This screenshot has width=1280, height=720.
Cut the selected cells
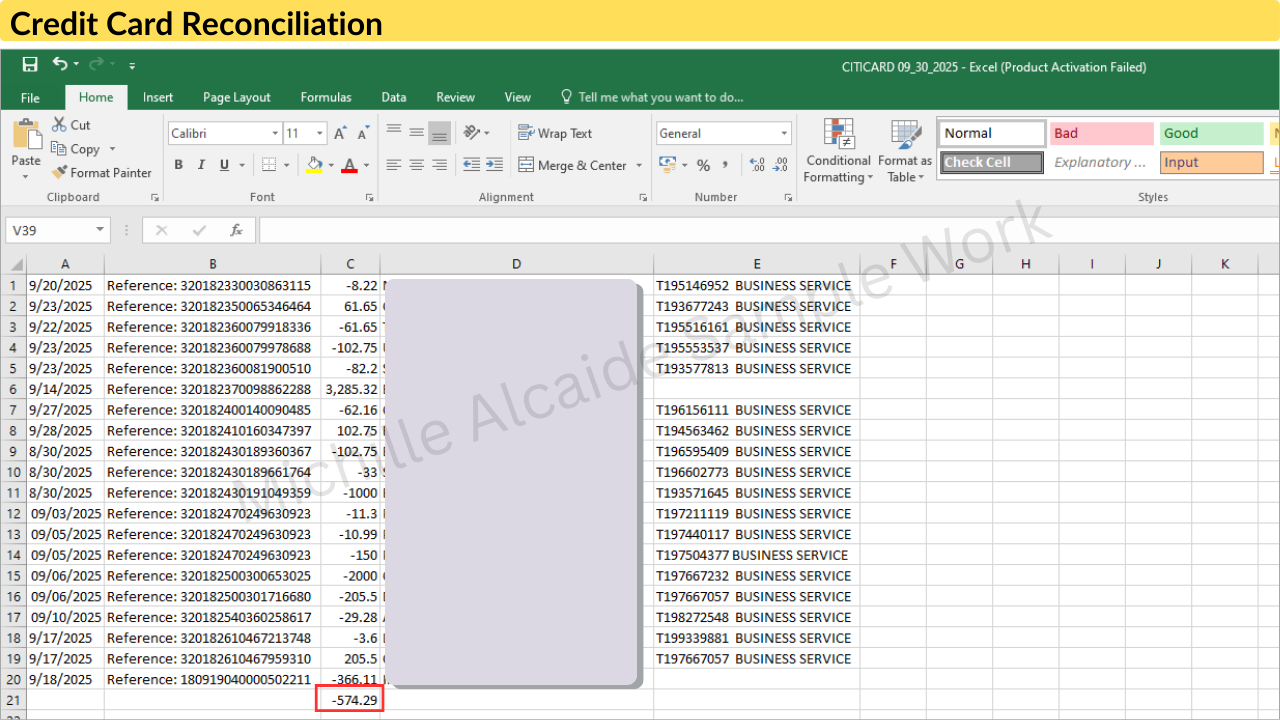coord(71,125)
